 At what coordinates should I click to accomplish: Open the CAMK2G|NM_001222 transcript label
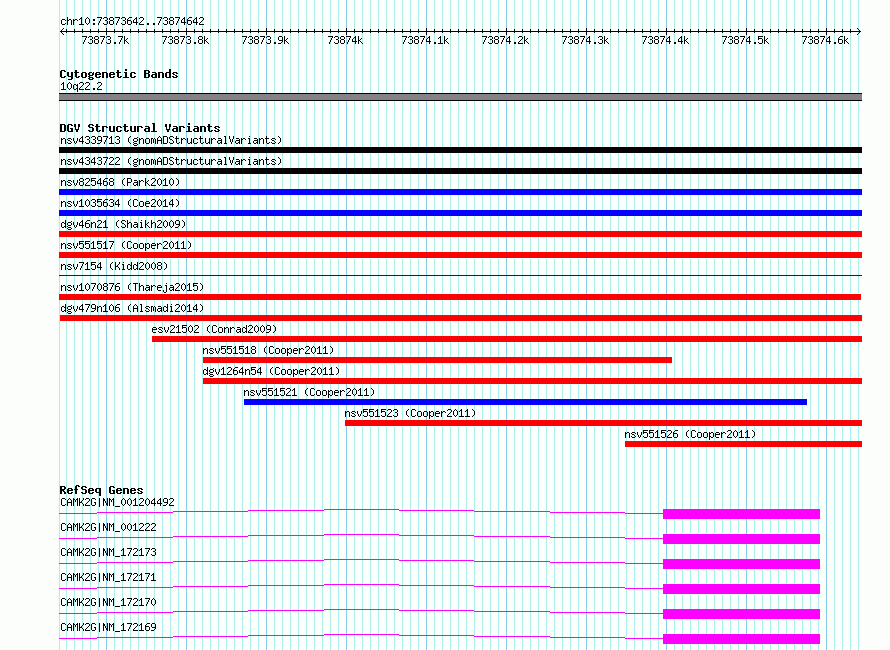pyautogui.click(x=108, y=527)
